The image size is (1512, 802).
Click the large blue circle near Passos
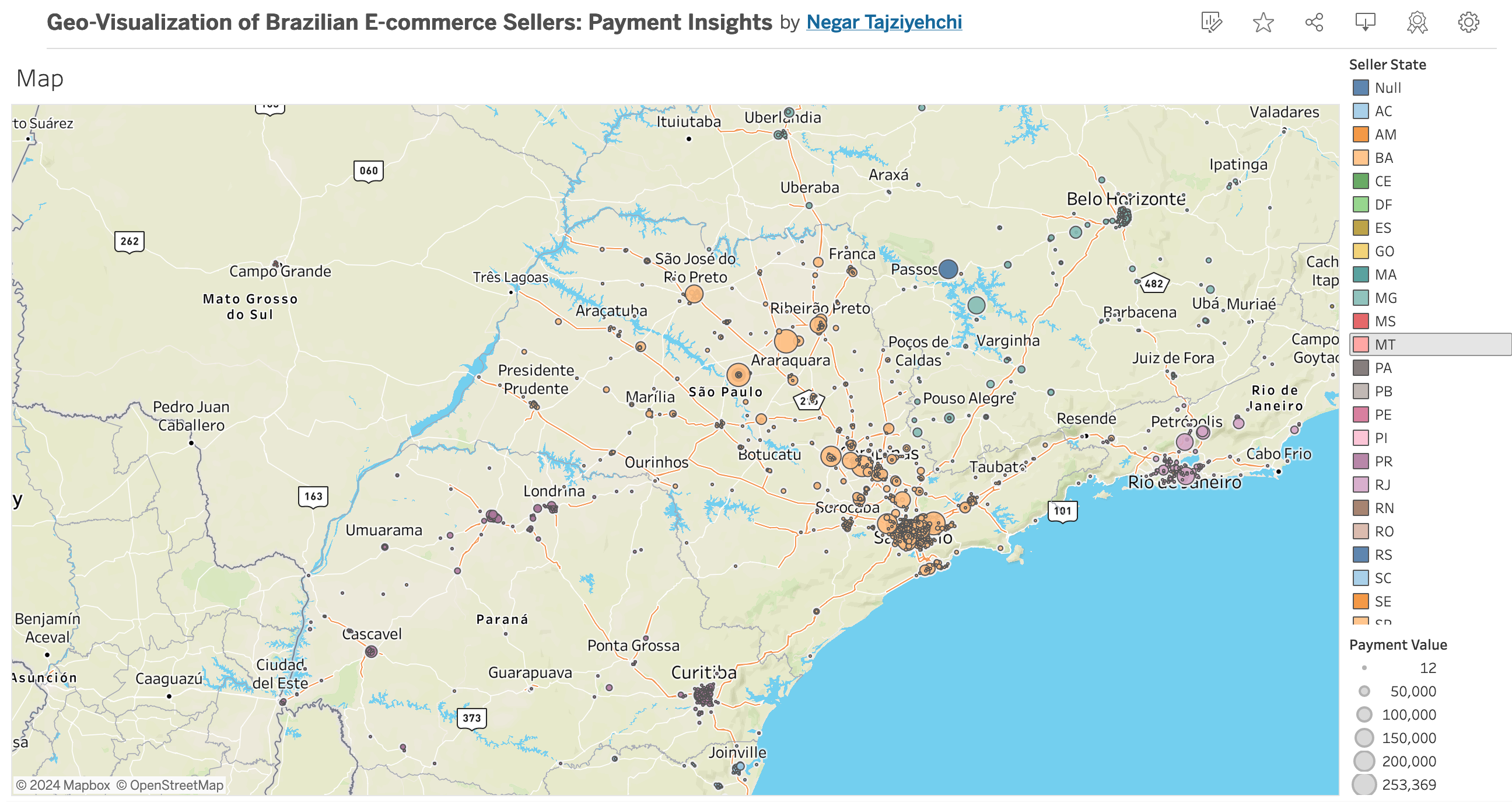coord(948,269)
